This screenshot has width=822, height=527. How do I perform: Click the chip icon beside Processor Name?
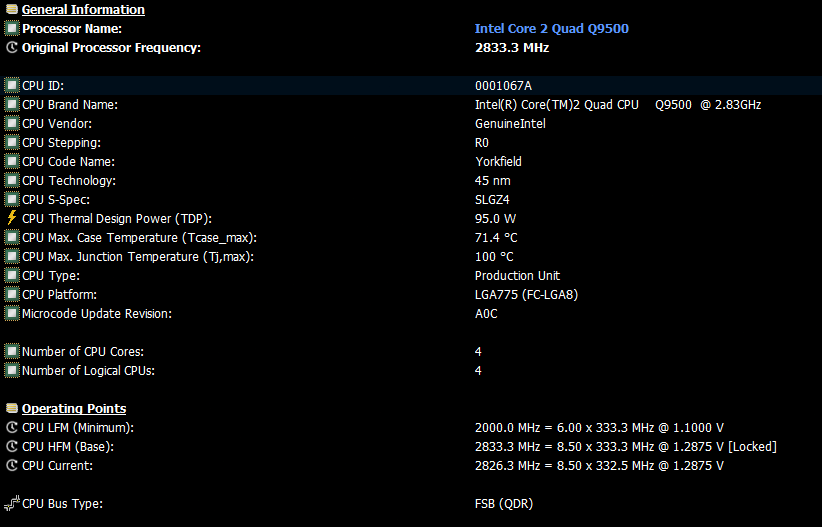point(12,28)
